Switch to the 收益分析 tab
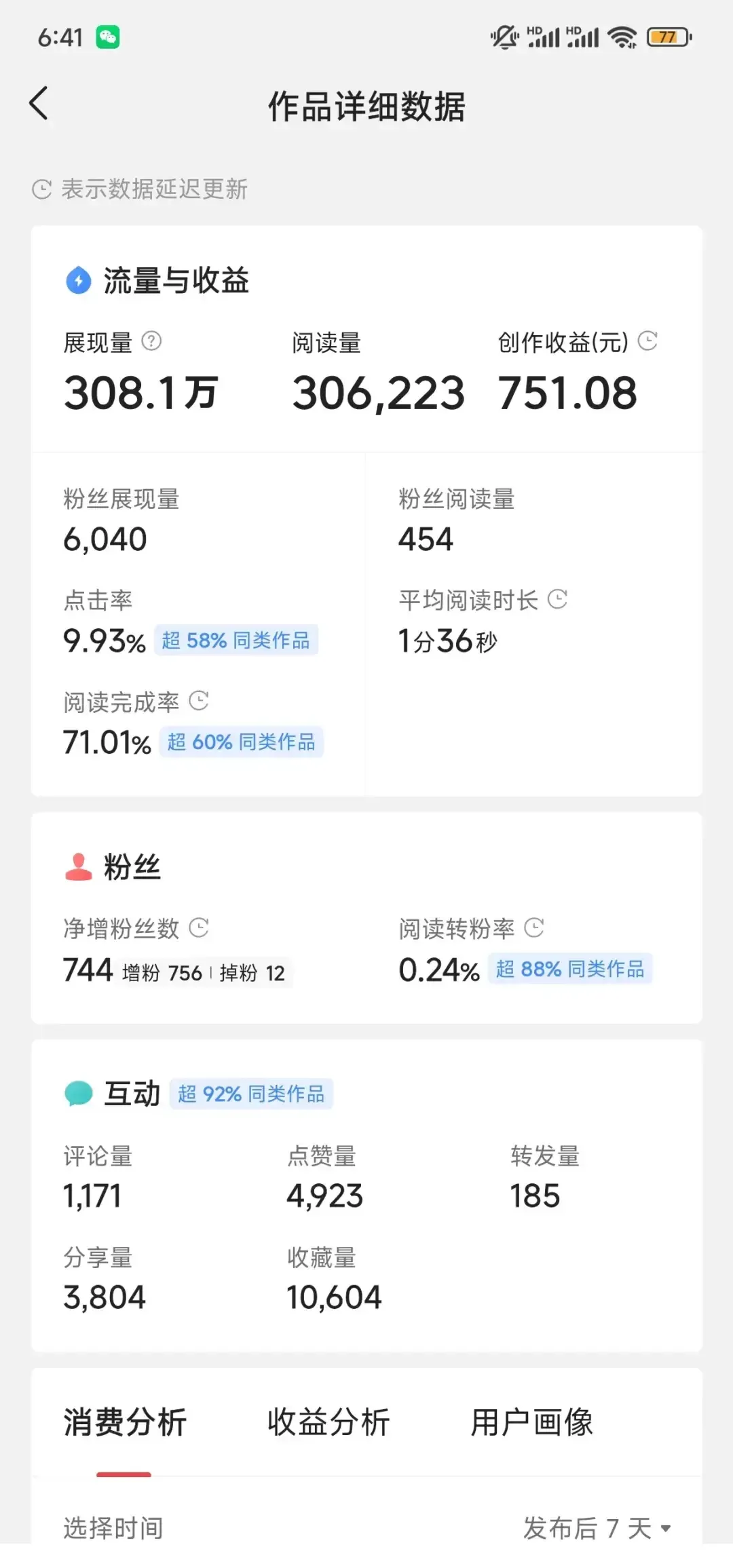Screen dimensions: 733x1568 pyautogui.click(x=328, y=1422)
